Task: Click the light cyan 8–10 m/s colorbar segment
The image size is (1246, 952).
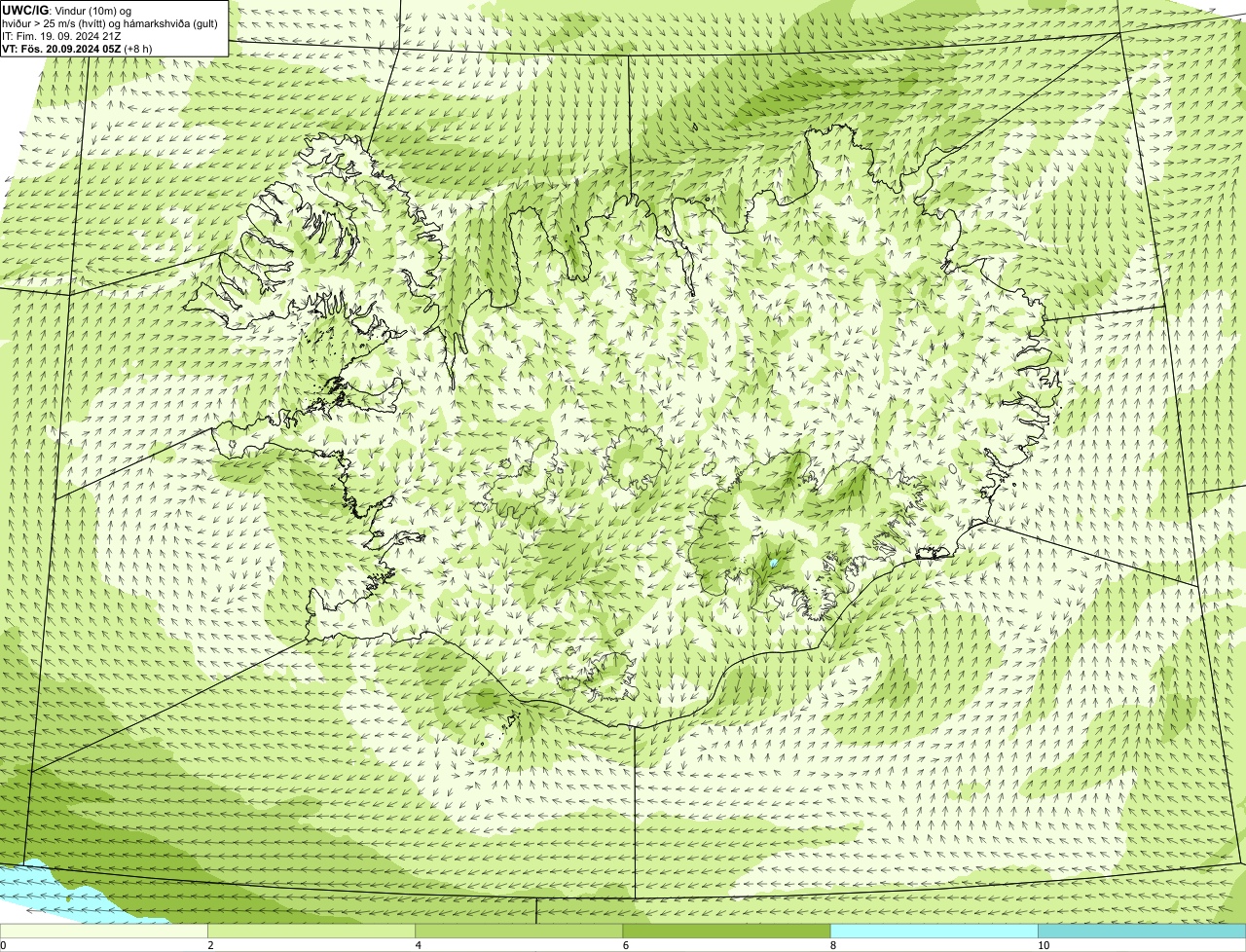Action: 934,931
